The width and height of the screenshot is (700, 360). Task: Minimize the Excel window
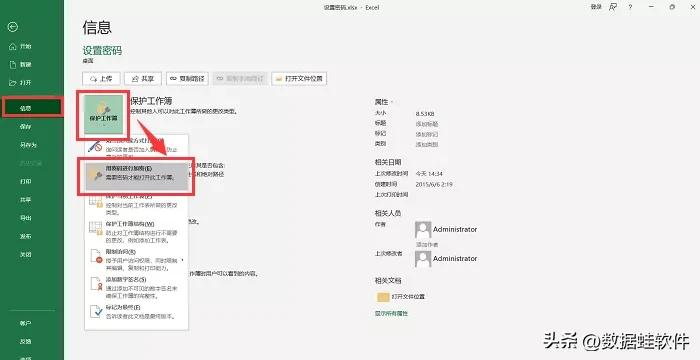click(652, 7)
